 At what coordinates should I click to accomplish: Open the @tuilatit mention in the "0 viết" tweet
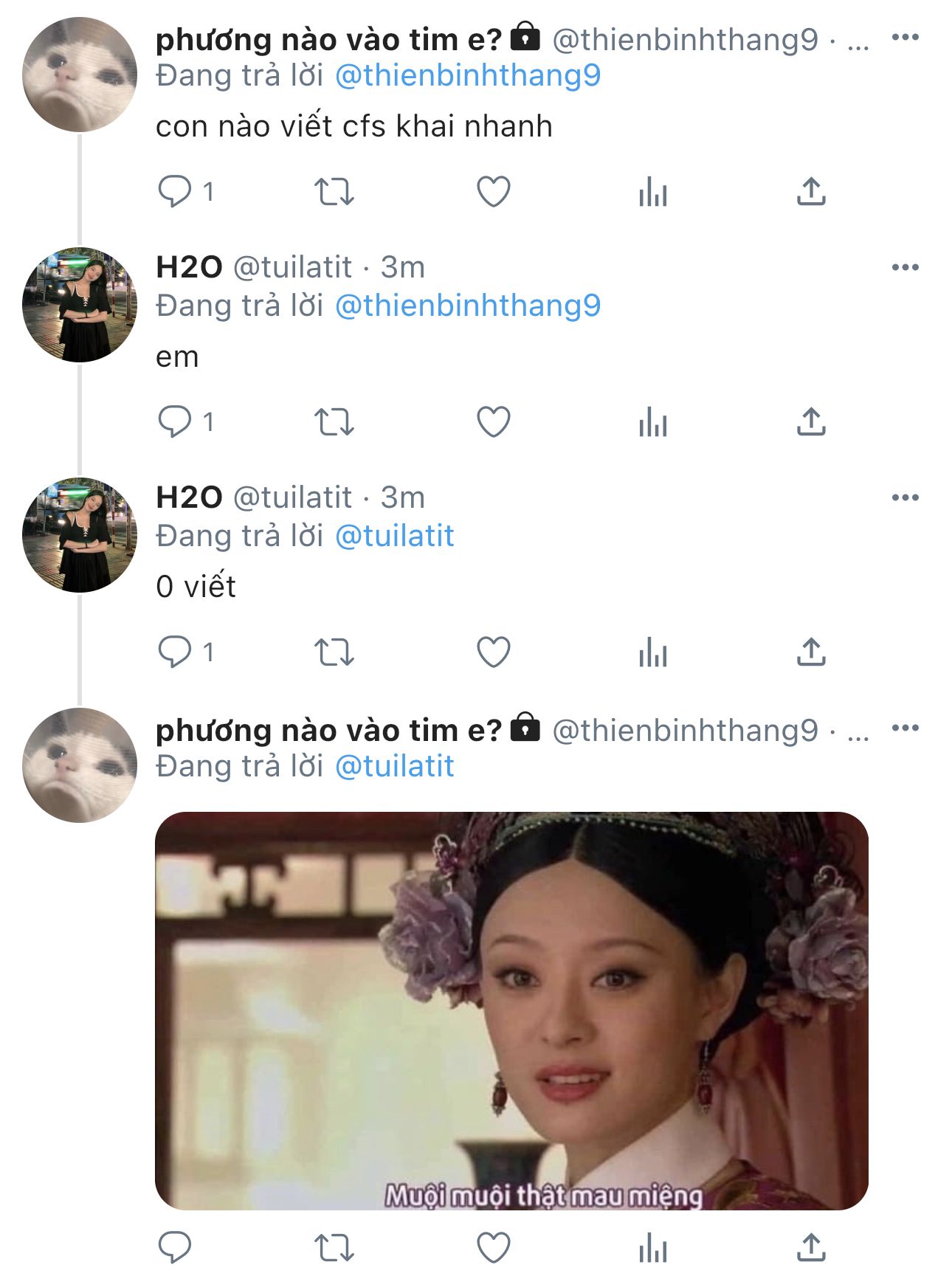[394, 537]
